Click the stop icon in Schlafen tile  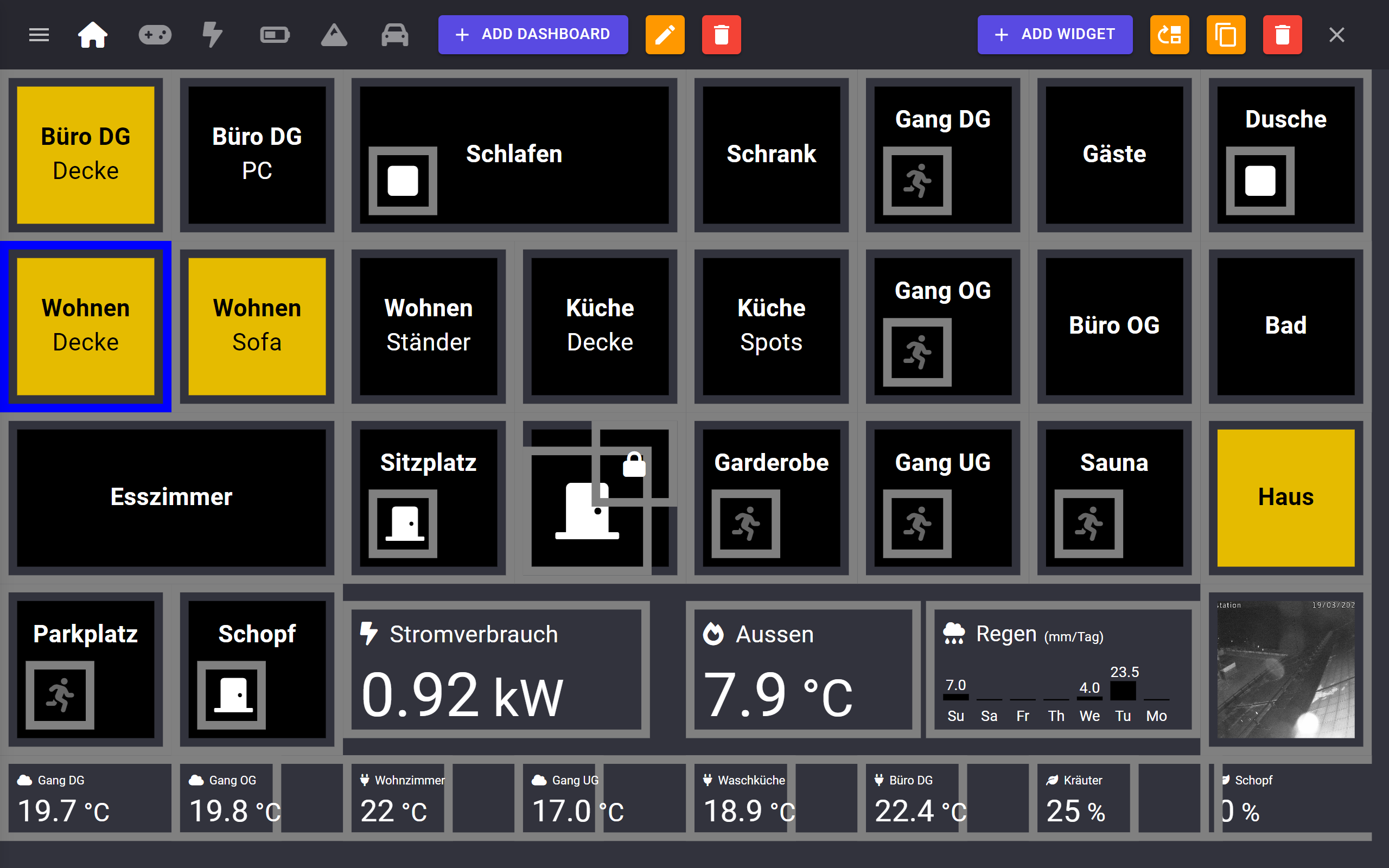403,181
